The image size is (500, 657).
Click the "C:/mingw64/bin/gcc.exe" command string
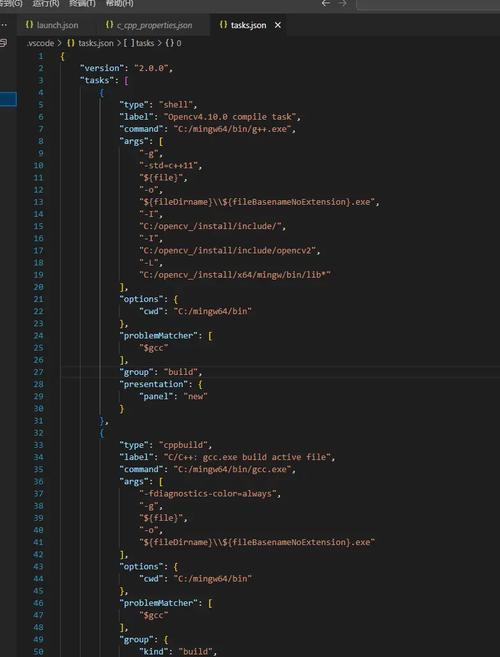(233, 469)
